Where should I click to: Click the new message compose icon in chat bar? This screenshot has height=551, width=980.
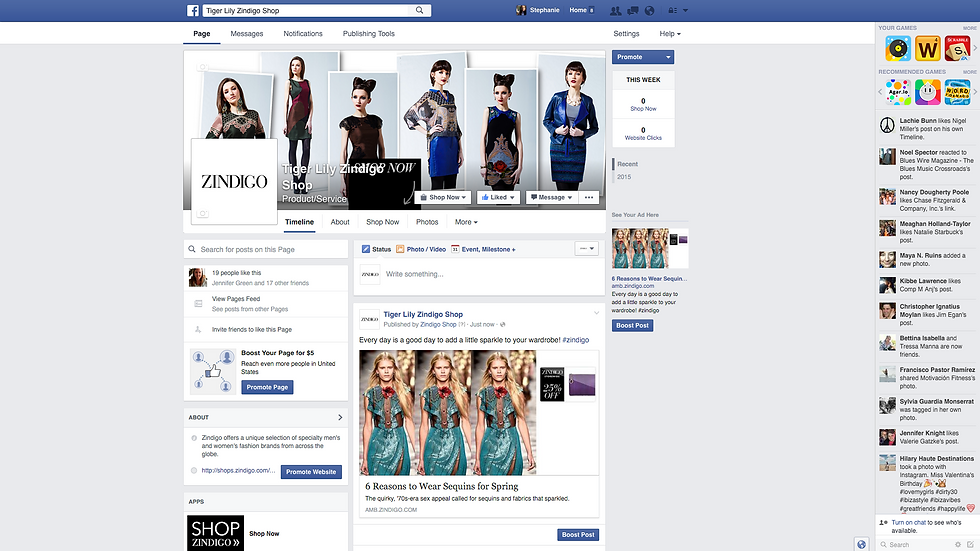[971, 545]
